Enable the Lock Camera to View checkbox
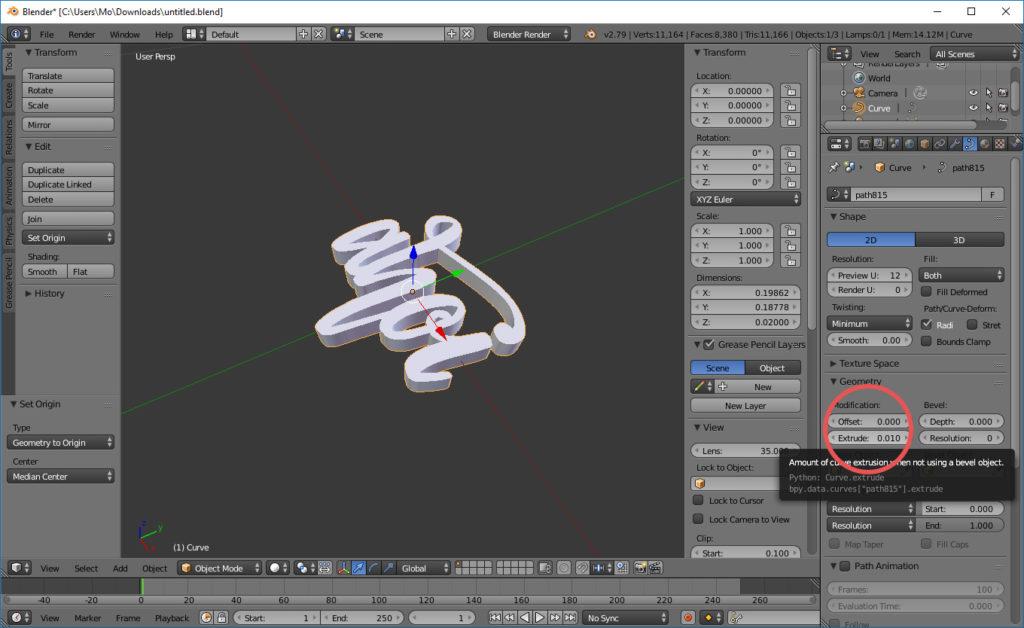The height and width of the screenshot is (628, 1024). coord(698,519)
